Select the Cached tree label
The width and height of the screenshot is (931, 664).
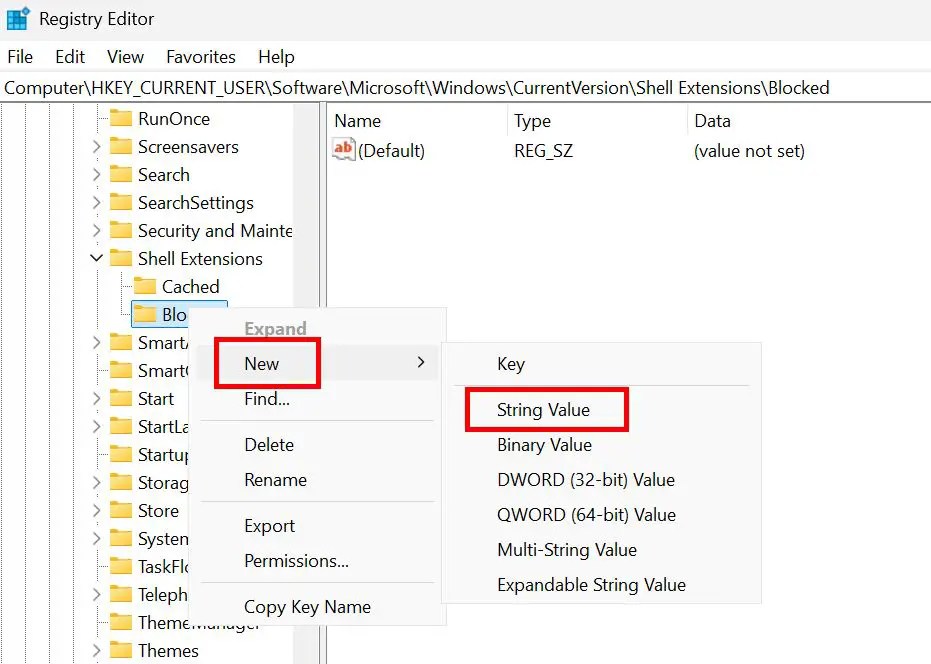191,287
